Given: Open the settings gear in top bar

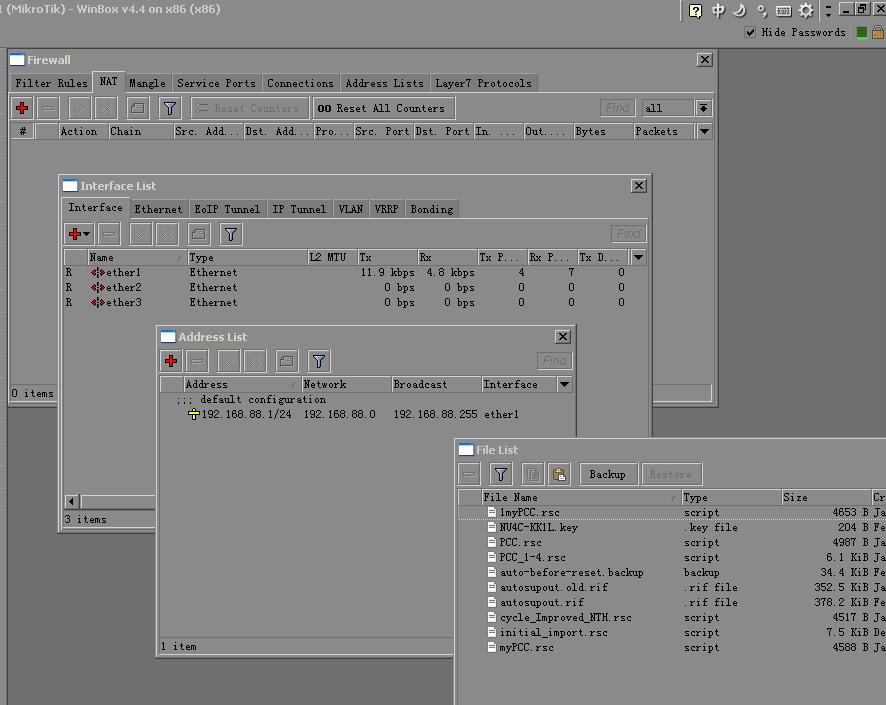Looking at the screenshot, I should 806,11.
